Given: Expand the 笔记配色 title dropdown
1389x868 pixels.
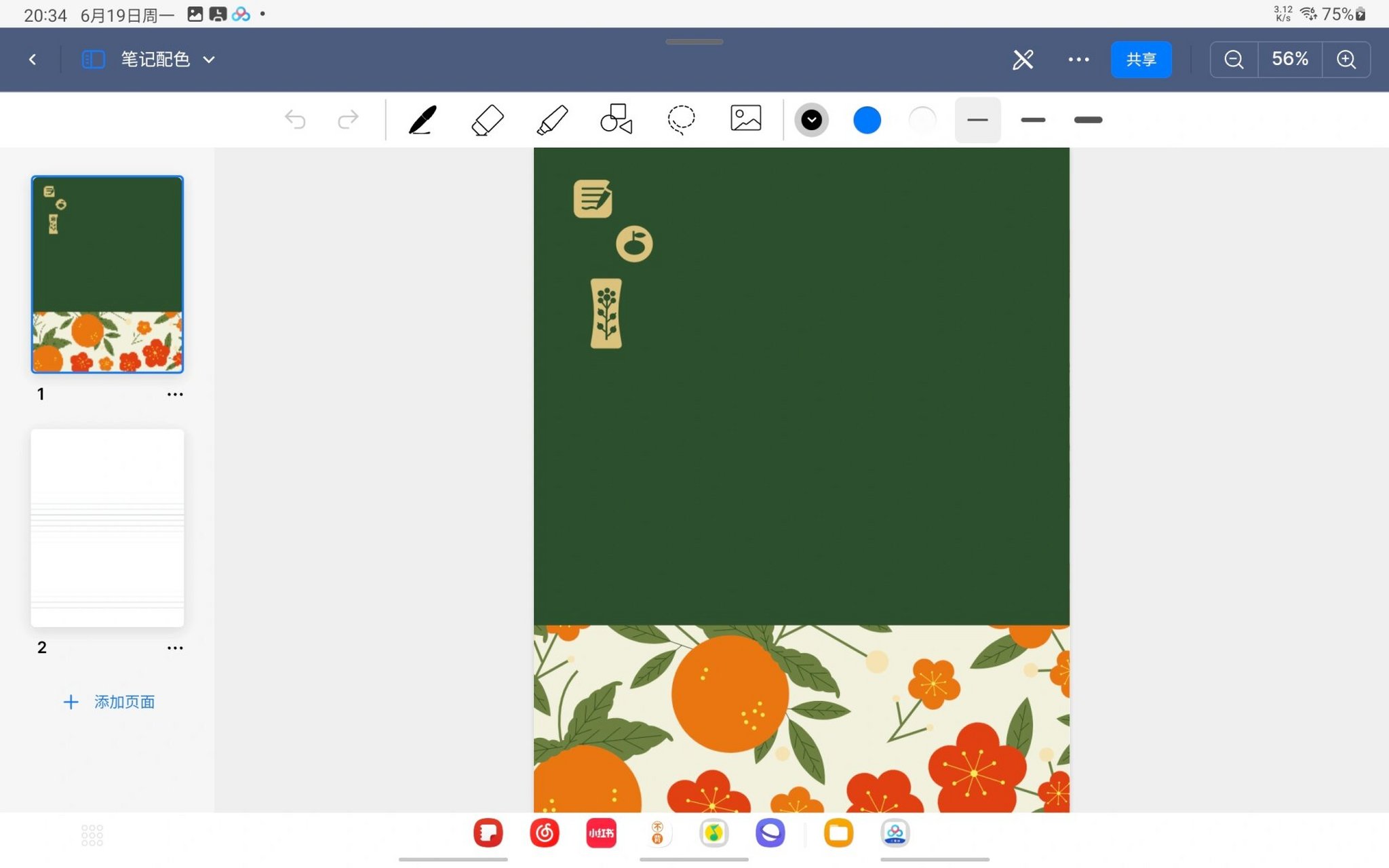Looking at the screenshot, I should tap(210, 60).
